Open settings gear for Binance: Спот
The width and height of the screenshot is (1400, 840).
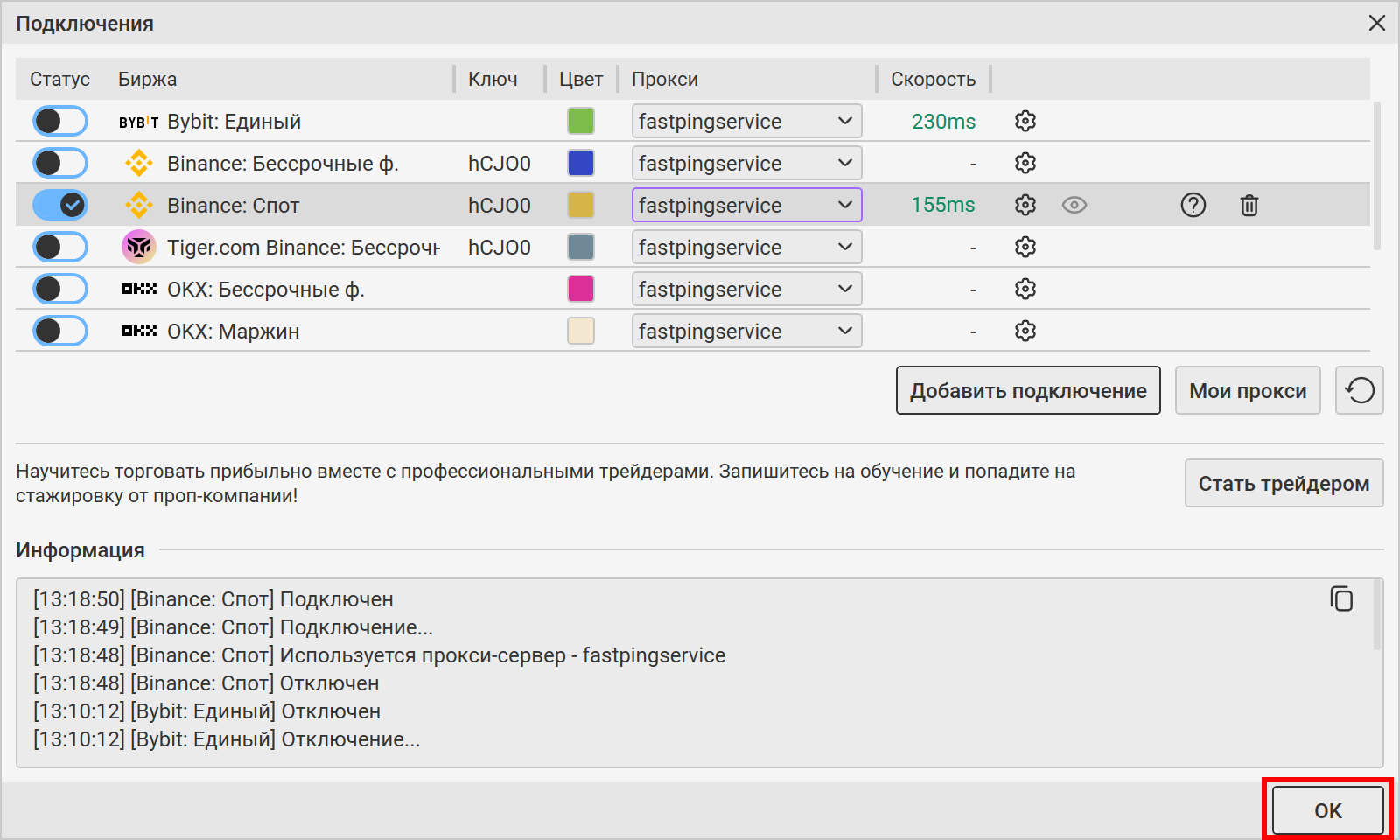click(x=1025, y=205)
